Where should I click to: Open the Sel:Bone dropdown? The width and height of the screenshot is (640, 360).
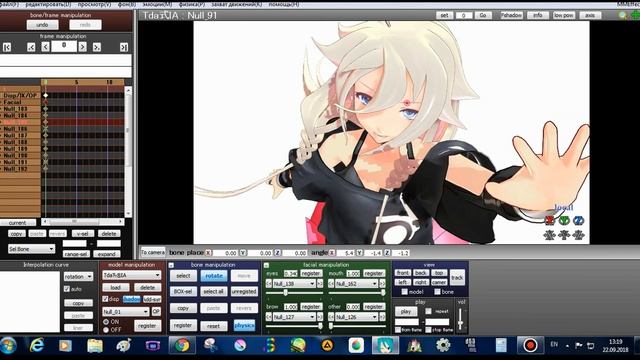coord(31,249)
